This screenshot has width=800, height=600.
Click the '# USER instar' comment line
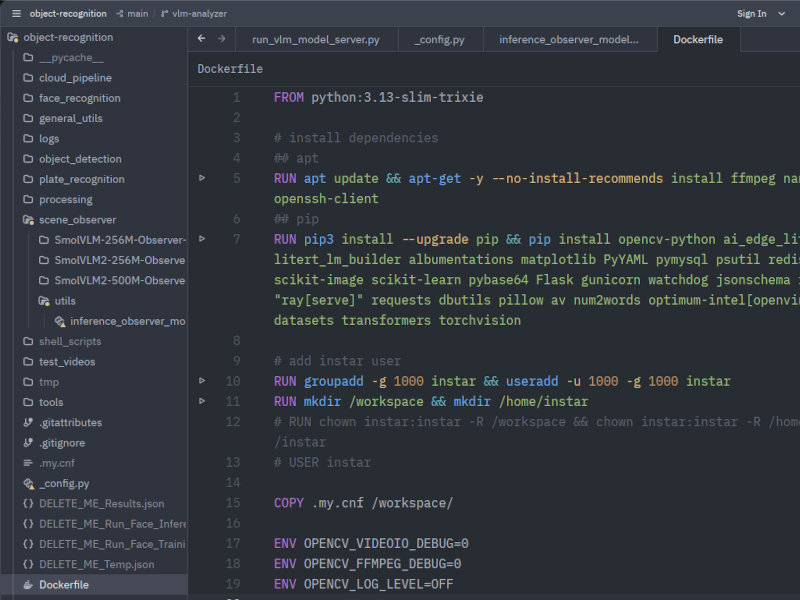click(322, 463)
